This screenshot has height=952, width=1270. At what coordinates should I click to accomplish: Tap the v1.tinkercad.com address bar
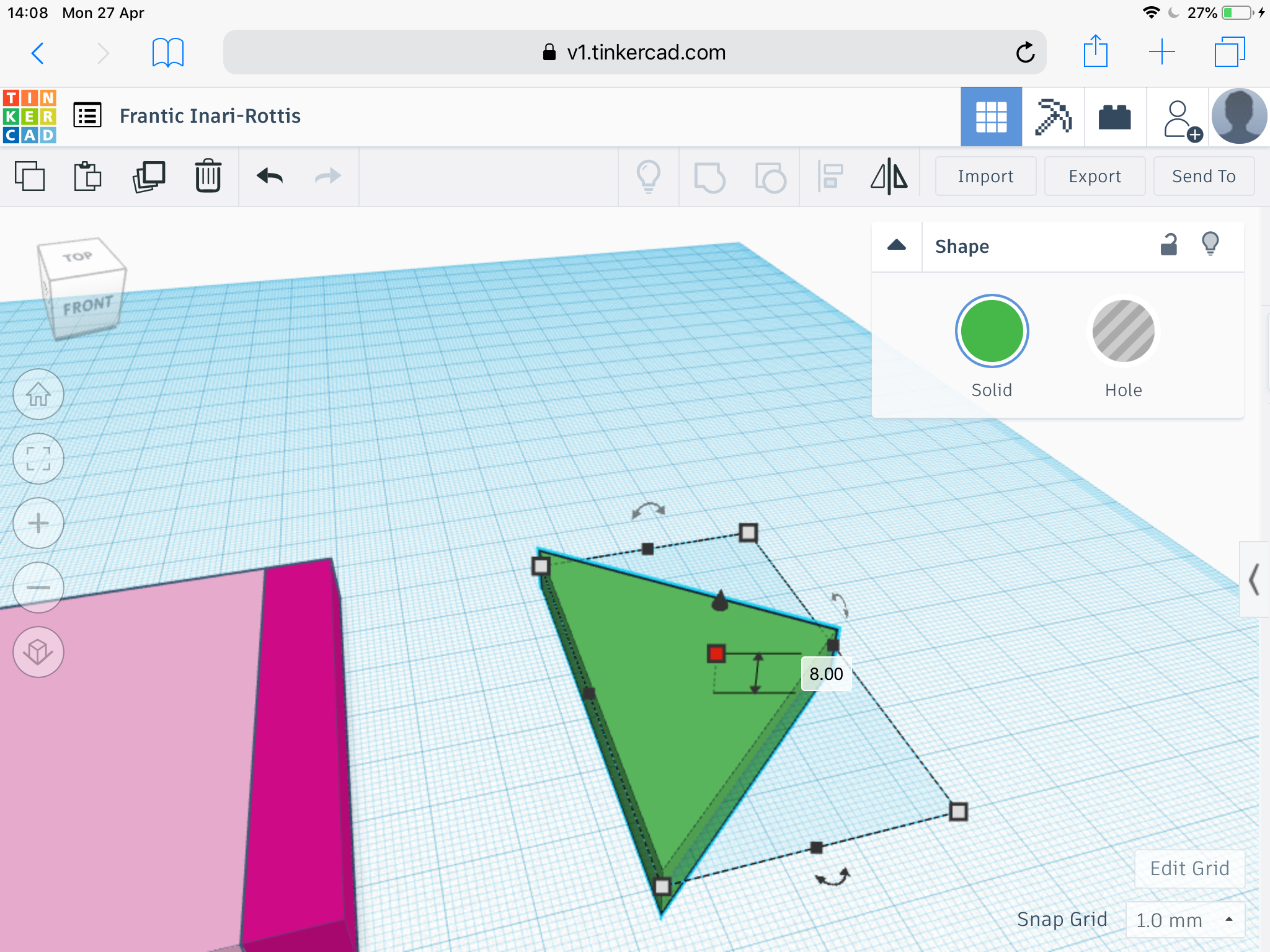tap(634, 53)
